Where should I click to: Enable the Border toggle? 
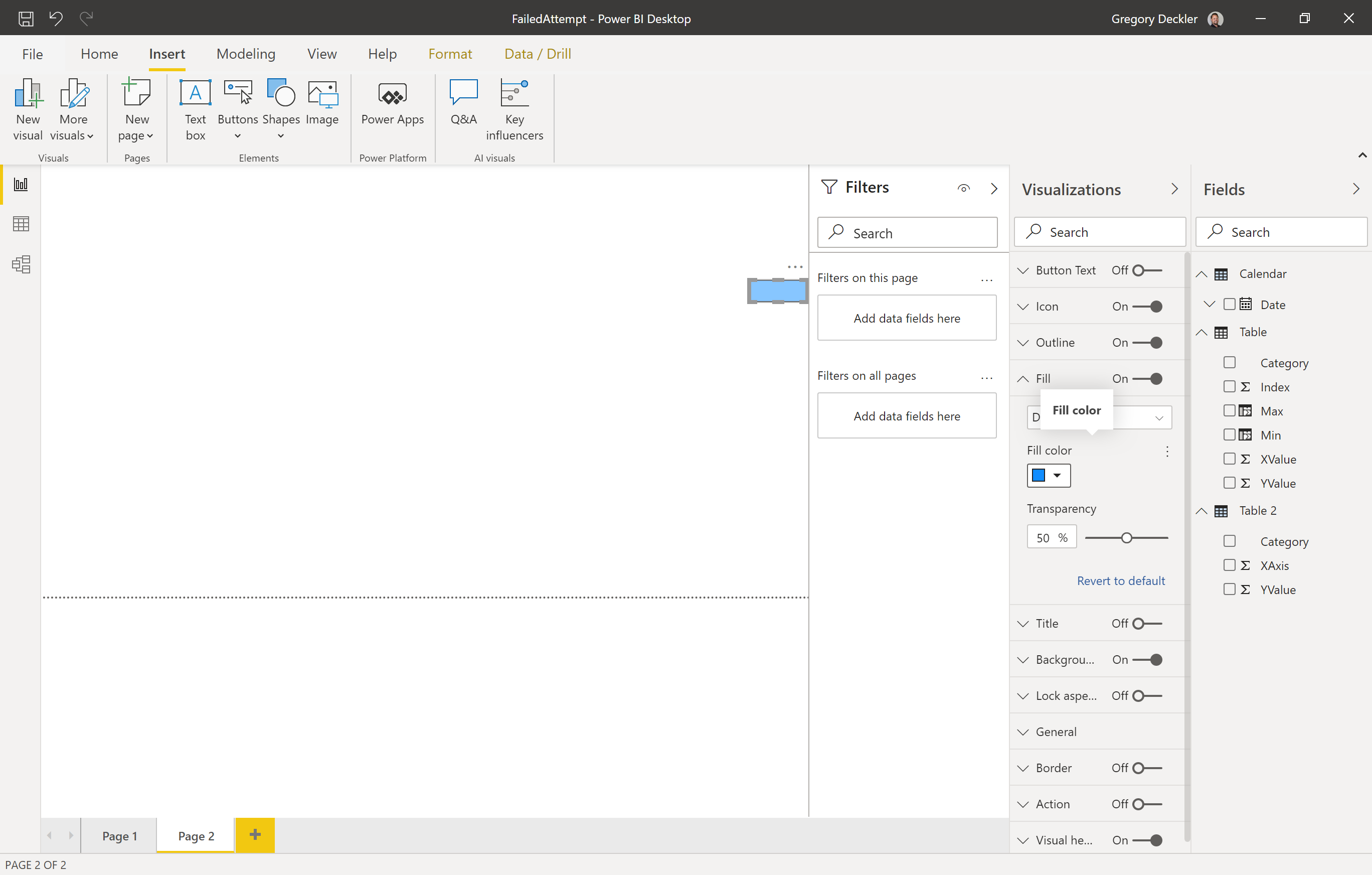click(x=1147, y=768)
